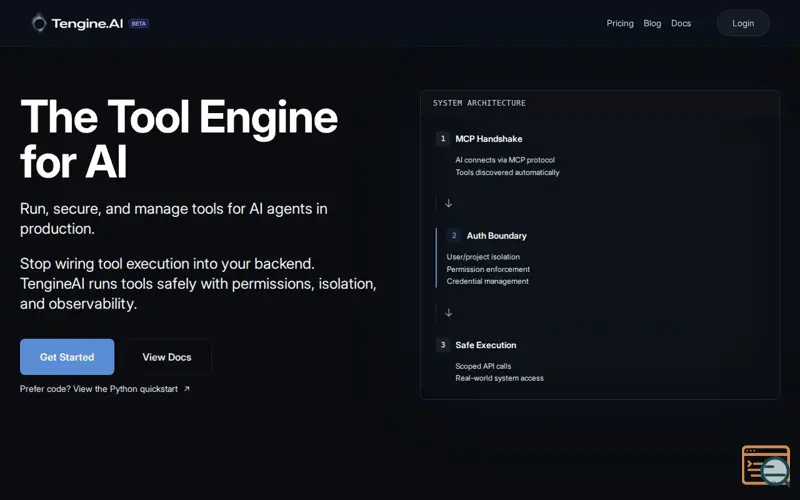This screenshot has height=500, width=800.
Task: Click 'User/project isolation' text
Action: pyautogui.click(x=483, y=257)
